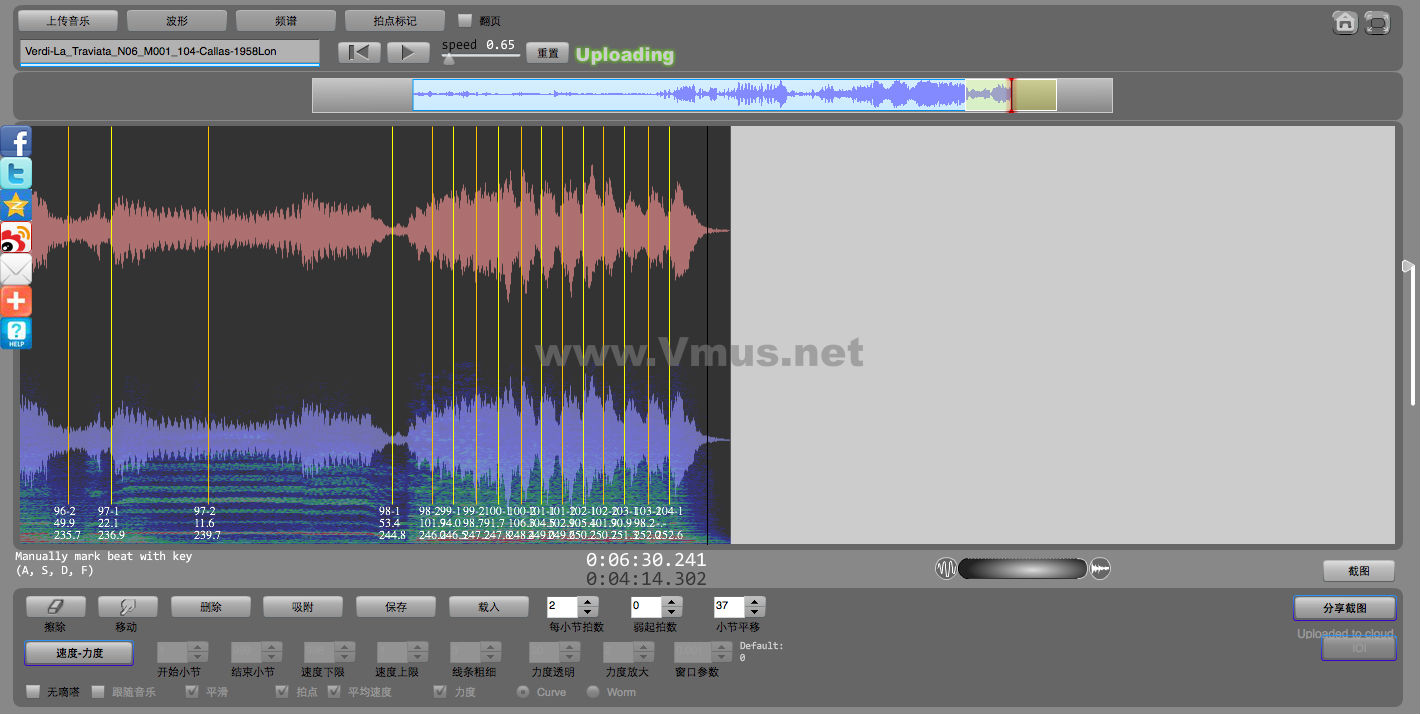
Task: Click the 弱起拍数 stepper arrows
Action: 672,606
